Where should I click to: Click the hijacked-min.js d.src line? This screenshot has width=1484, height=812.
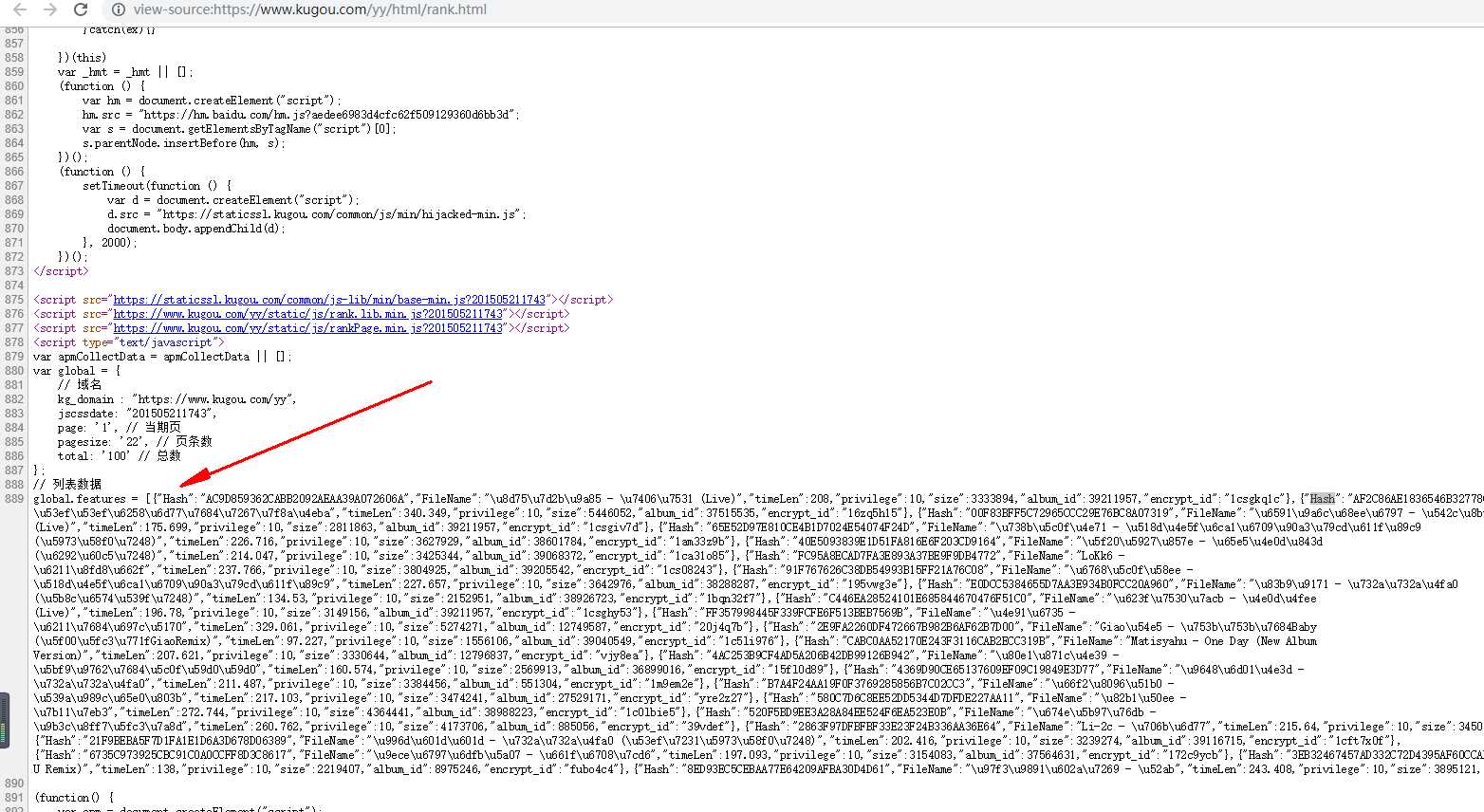(316, 214)
